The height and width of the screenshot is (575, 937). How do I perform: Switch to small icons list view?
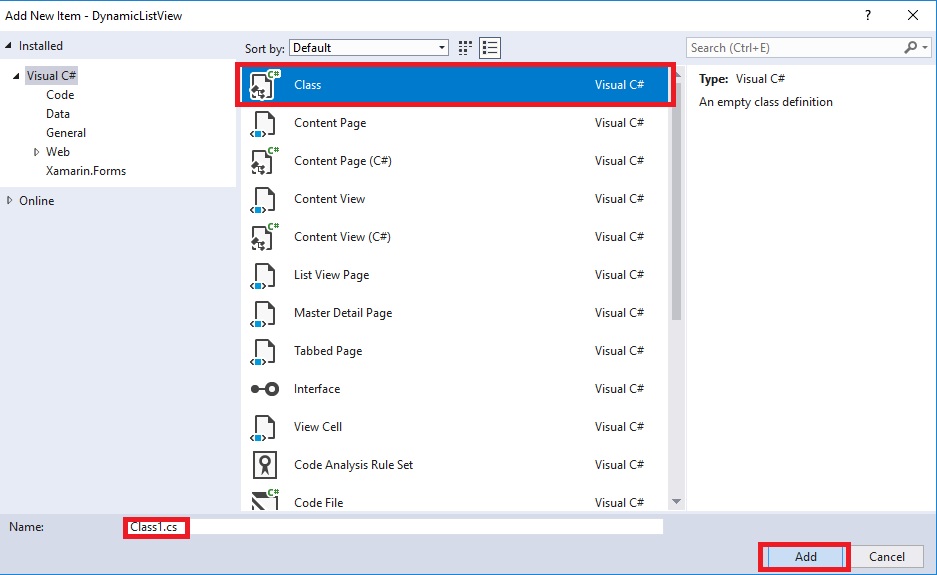pos(490,48)
